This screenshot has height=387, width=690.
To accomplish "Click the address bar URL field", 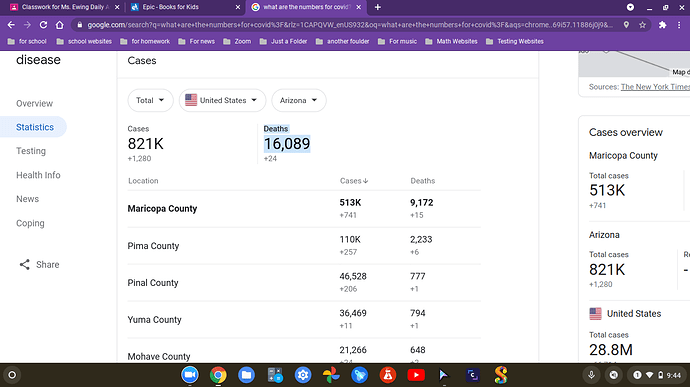I will coord(350,25).
